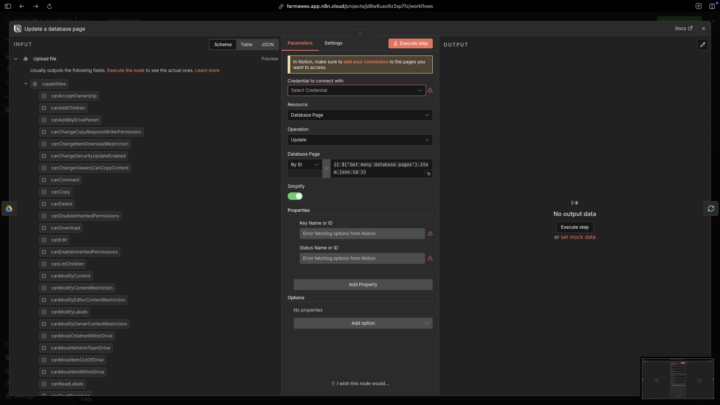Collapse the capabilities tree node
The image size is (720, 405).
click(26, 84)
